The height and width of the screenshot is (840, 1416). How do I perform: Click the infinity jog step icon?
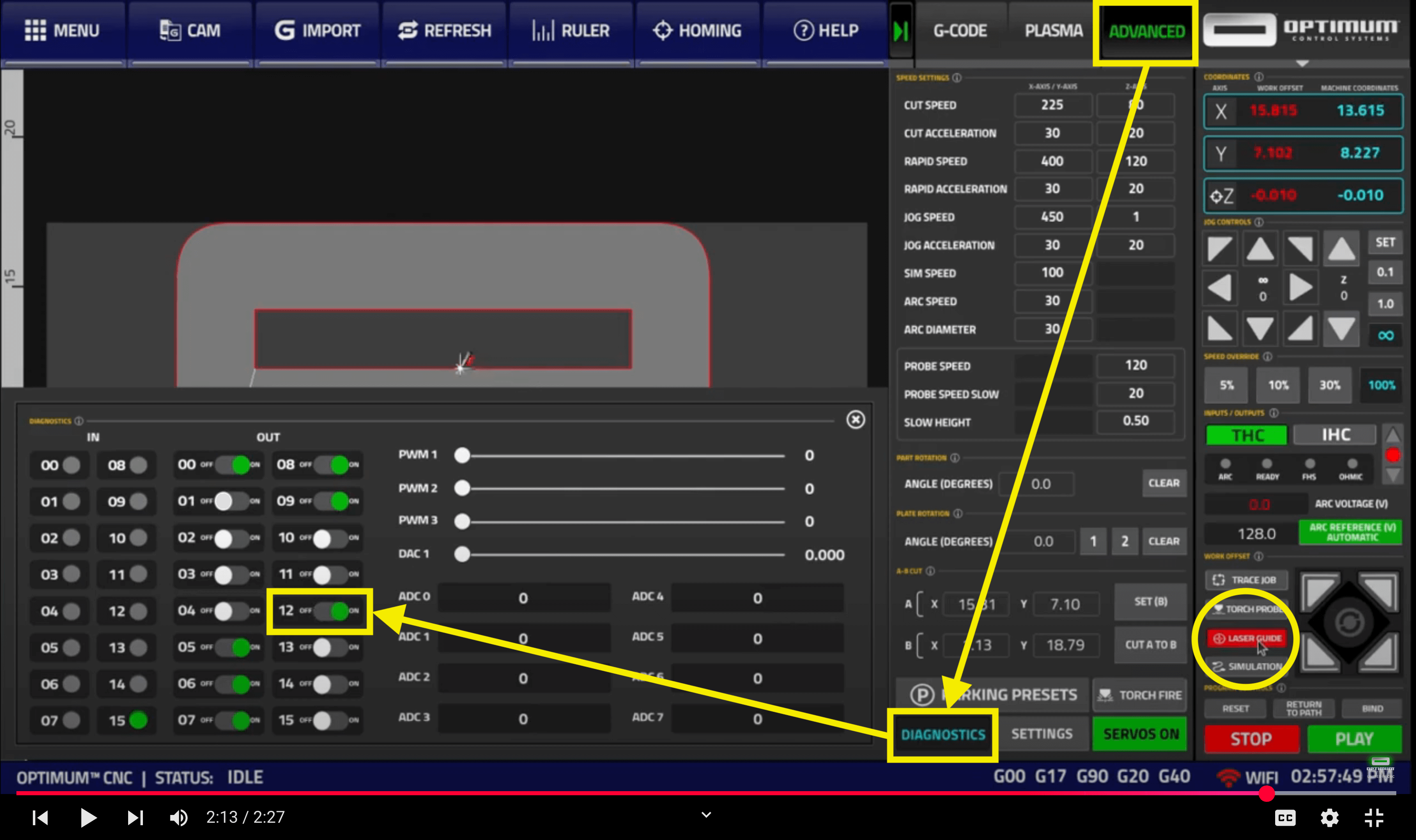tap(1385, 336)
